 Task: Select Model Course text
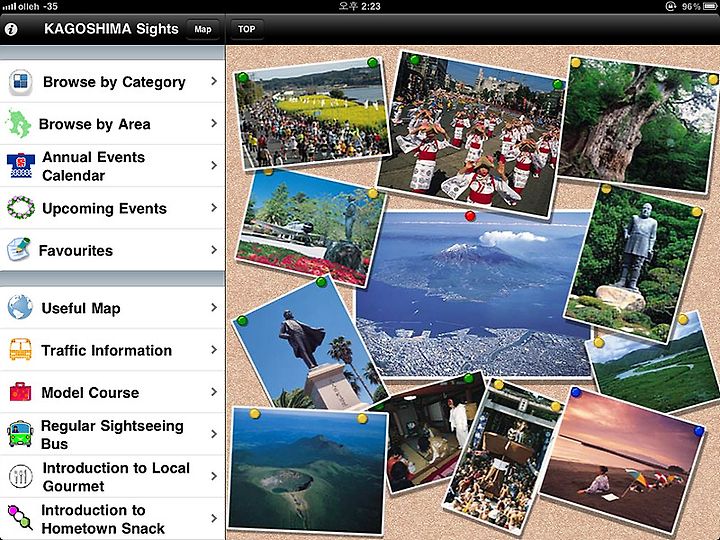pyautogui.click(x=90, y=393)
